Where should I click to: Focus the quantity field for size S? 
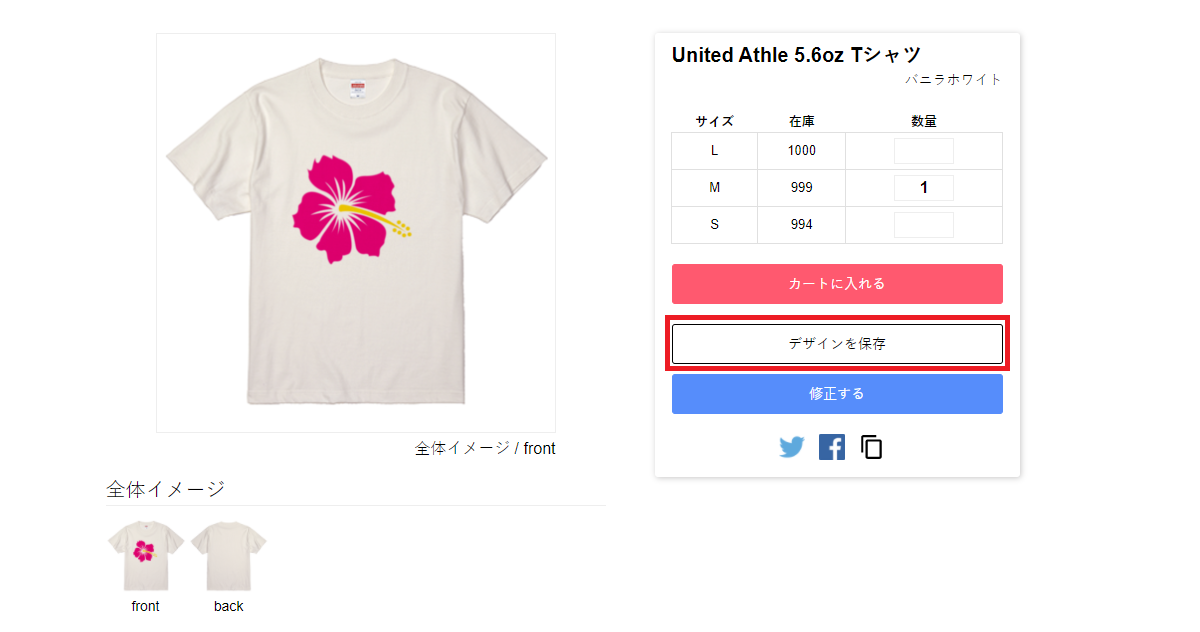(x=924, y=225)
